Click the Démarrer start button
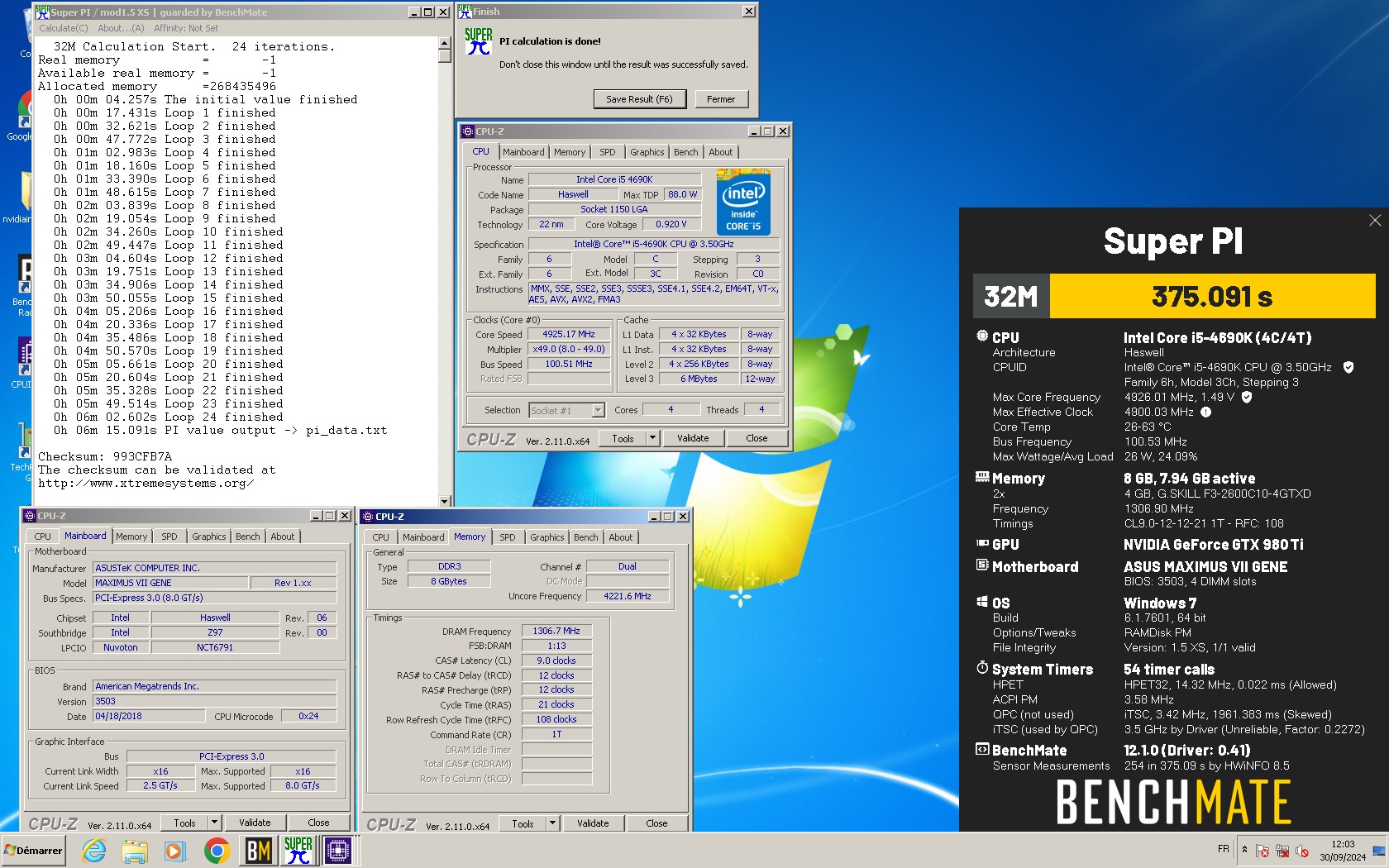Screen dimensions: 1389x868 33,850
